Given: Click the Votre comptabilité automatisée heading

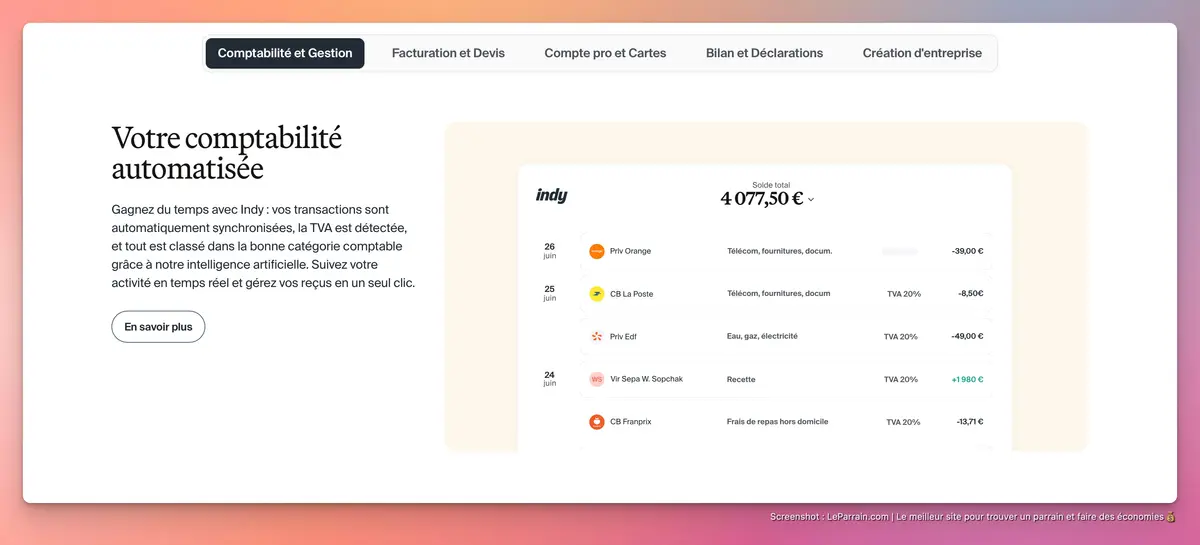Looking at the screenshot, I should [x=226, y=152].
